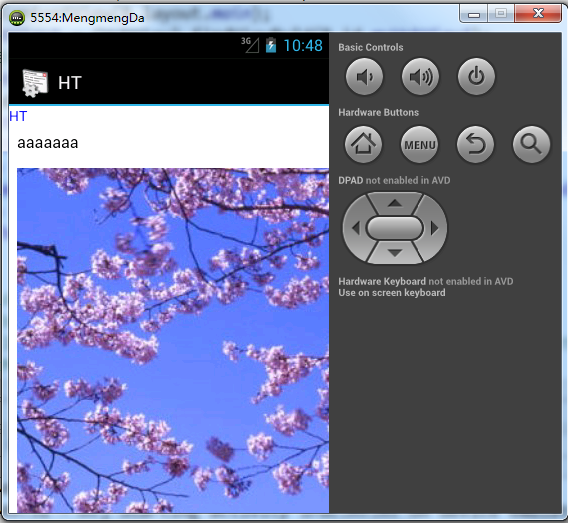The image size is (568, 523).
Task: Click the 5554:MengmengDa window title
Action: (87, 18)
